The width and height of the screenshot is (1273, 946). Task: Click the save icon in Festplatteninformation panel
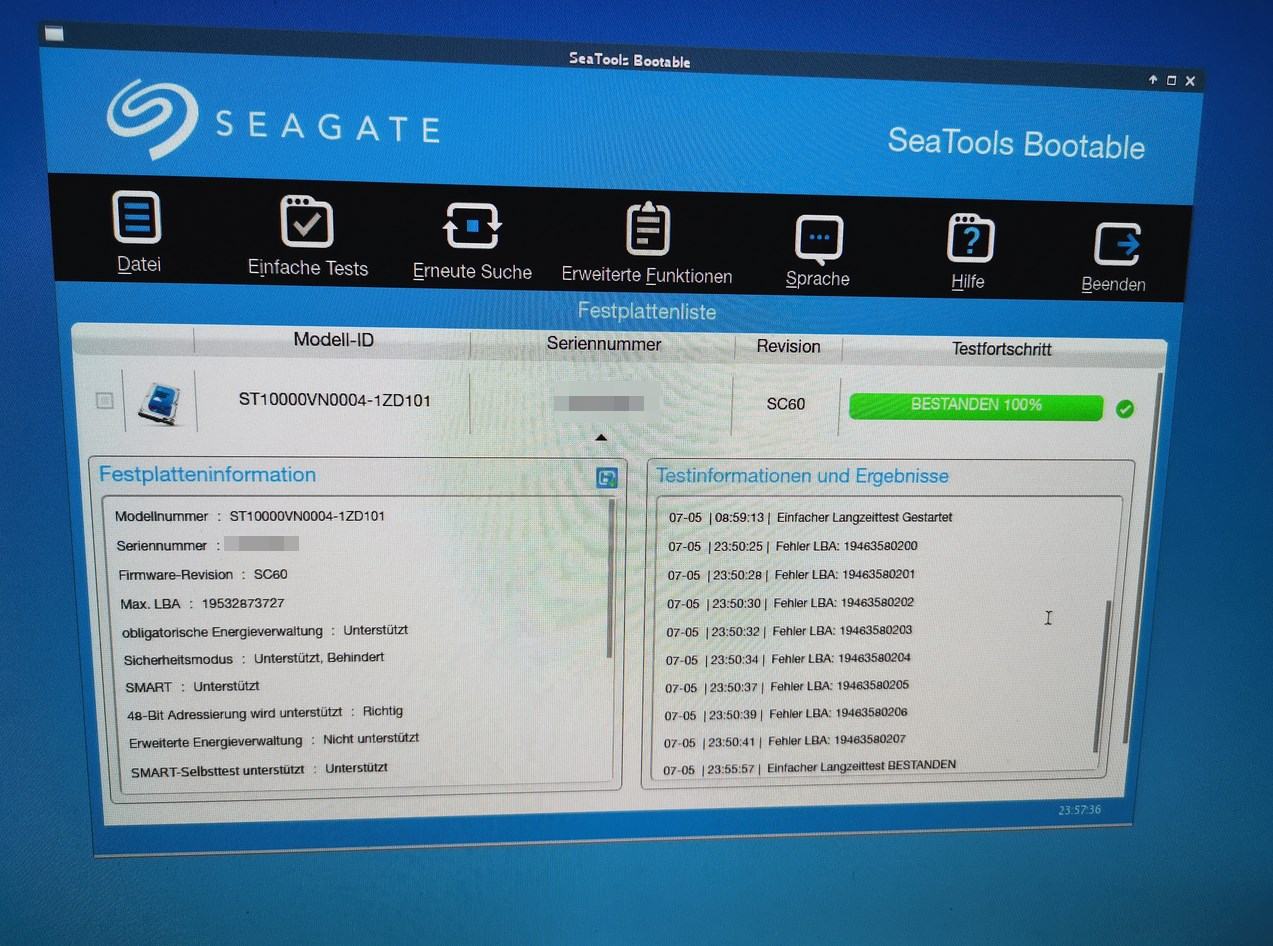click(x=606, y=477)
